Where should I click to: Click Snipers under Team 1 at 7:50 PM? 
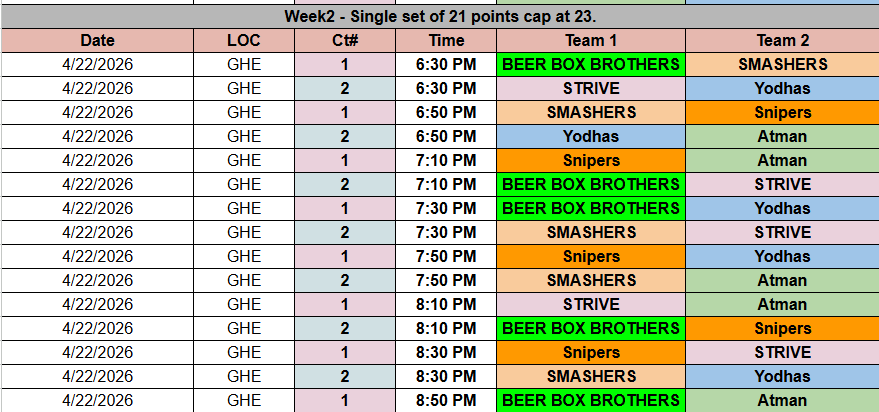click(591, 256)
